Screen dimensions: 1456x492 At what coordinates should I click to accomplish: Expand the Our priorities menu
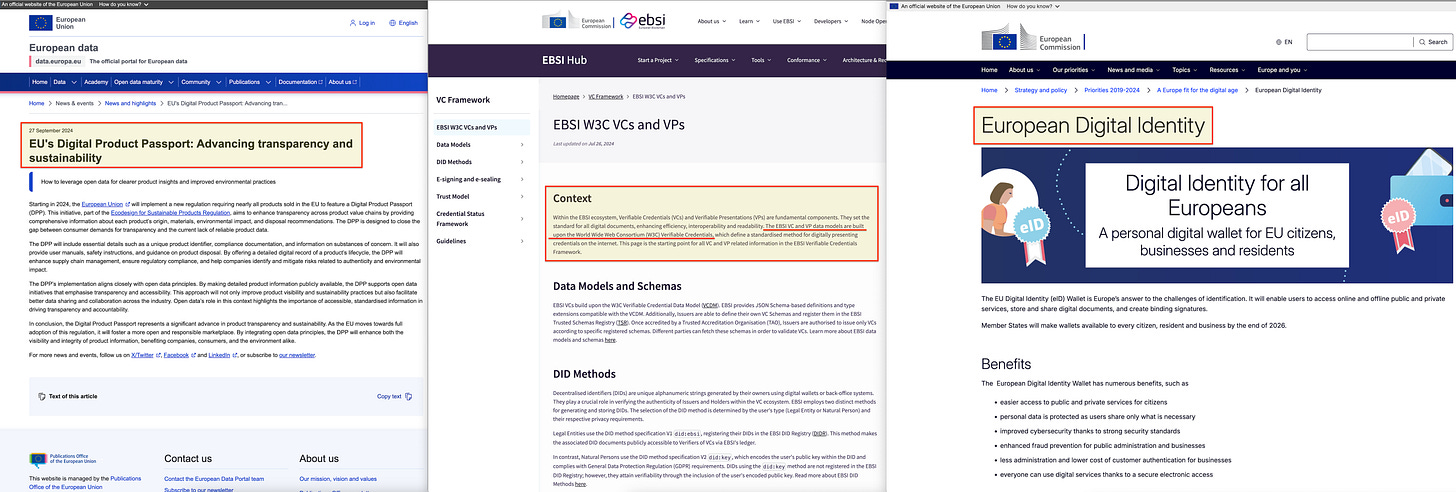click(x=1072, y=70)
